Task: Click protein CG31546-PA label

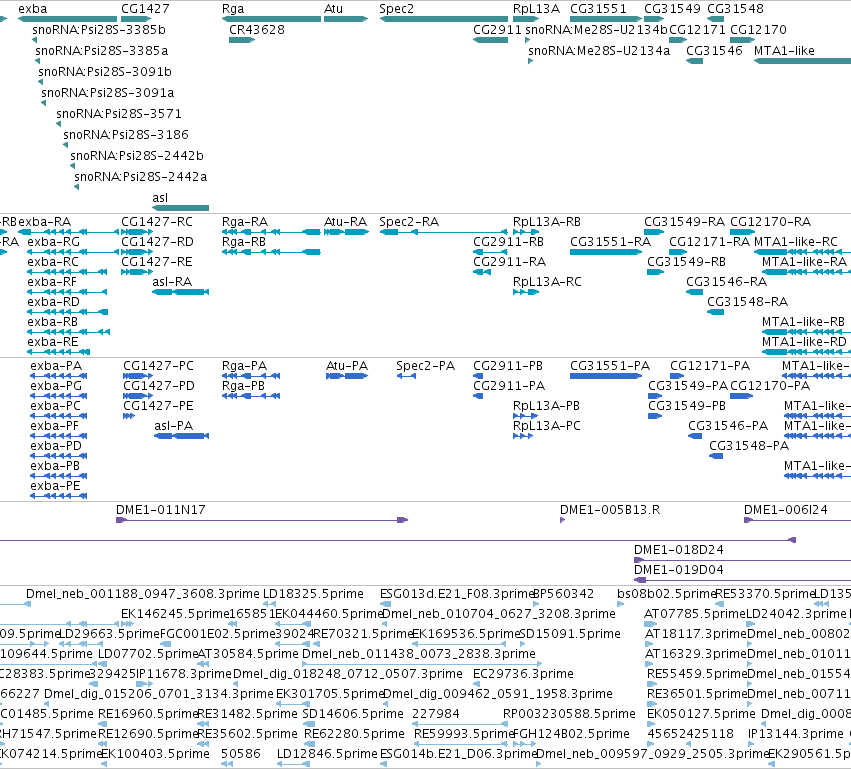Action: (728, 426)
